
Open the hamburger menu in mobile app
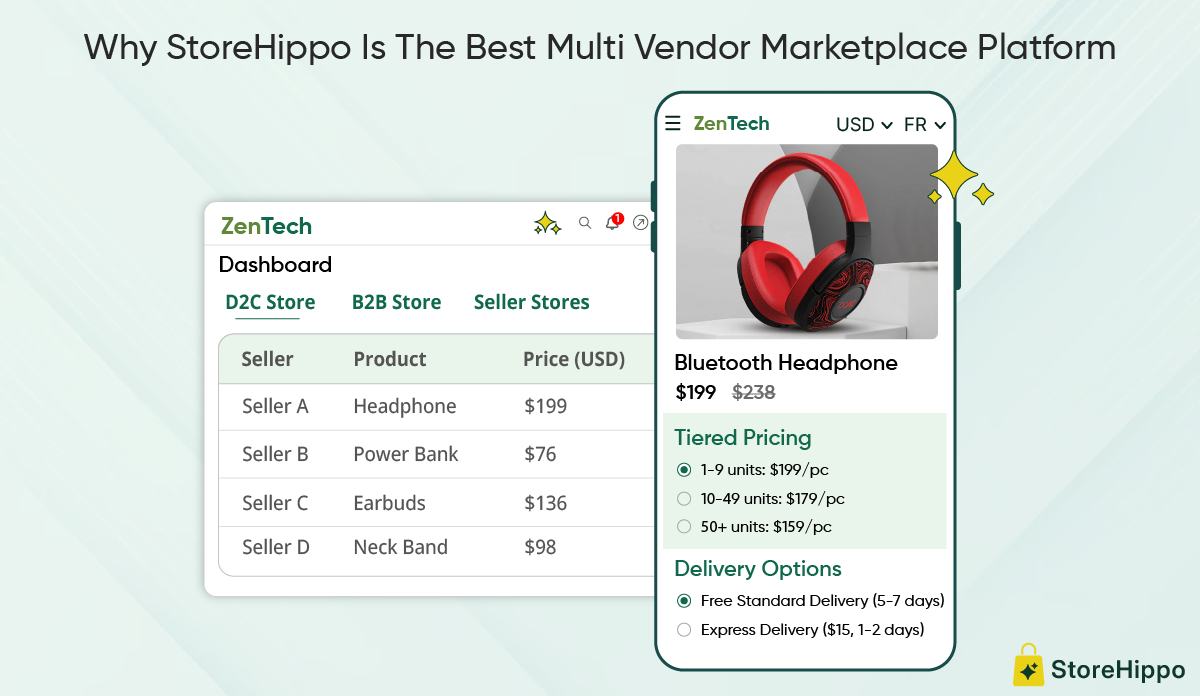click(x=673, y=123)
